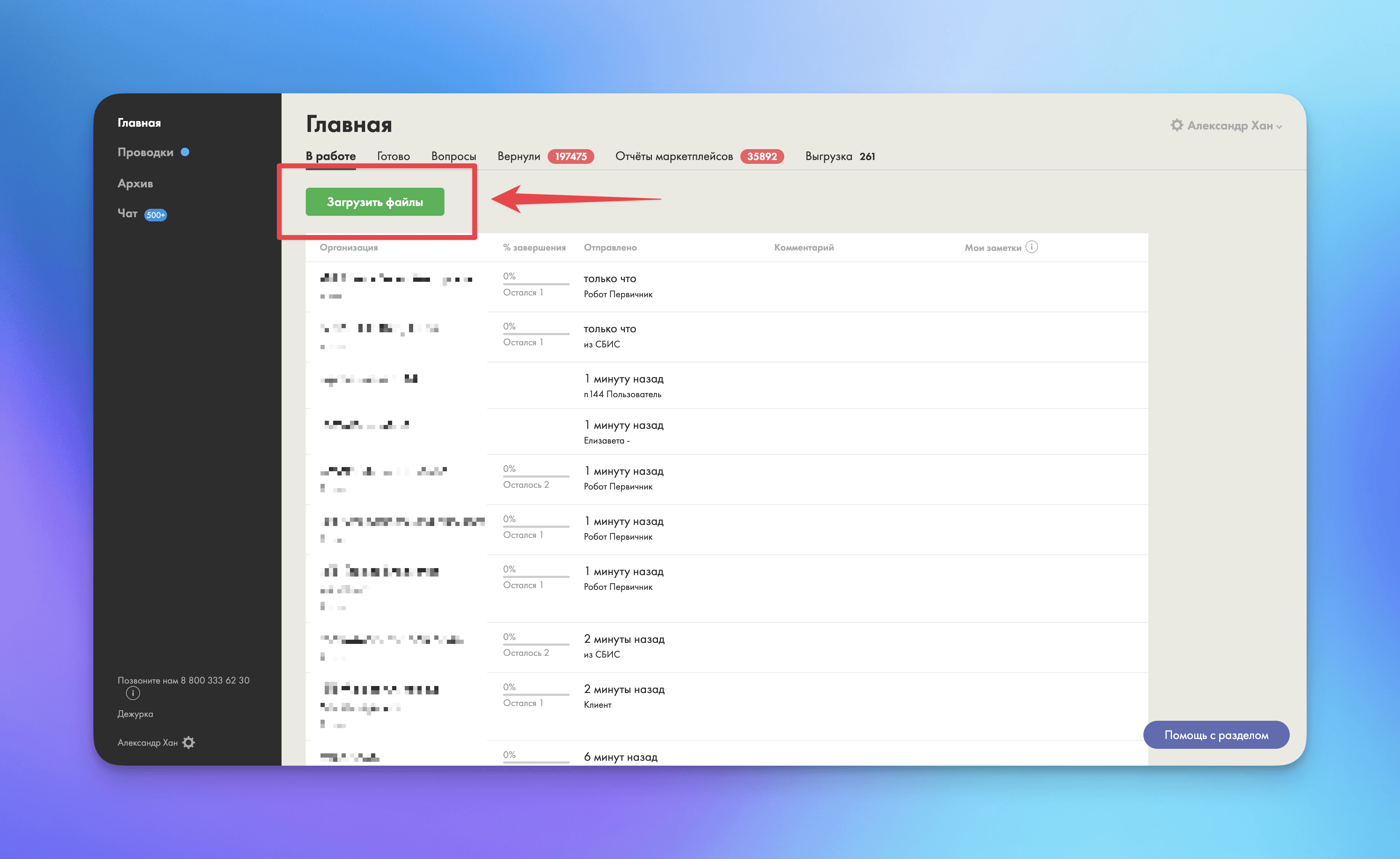Click the info icon under phone number
The height and width of the screenshot is (859, 1400).
coord(132,693)
